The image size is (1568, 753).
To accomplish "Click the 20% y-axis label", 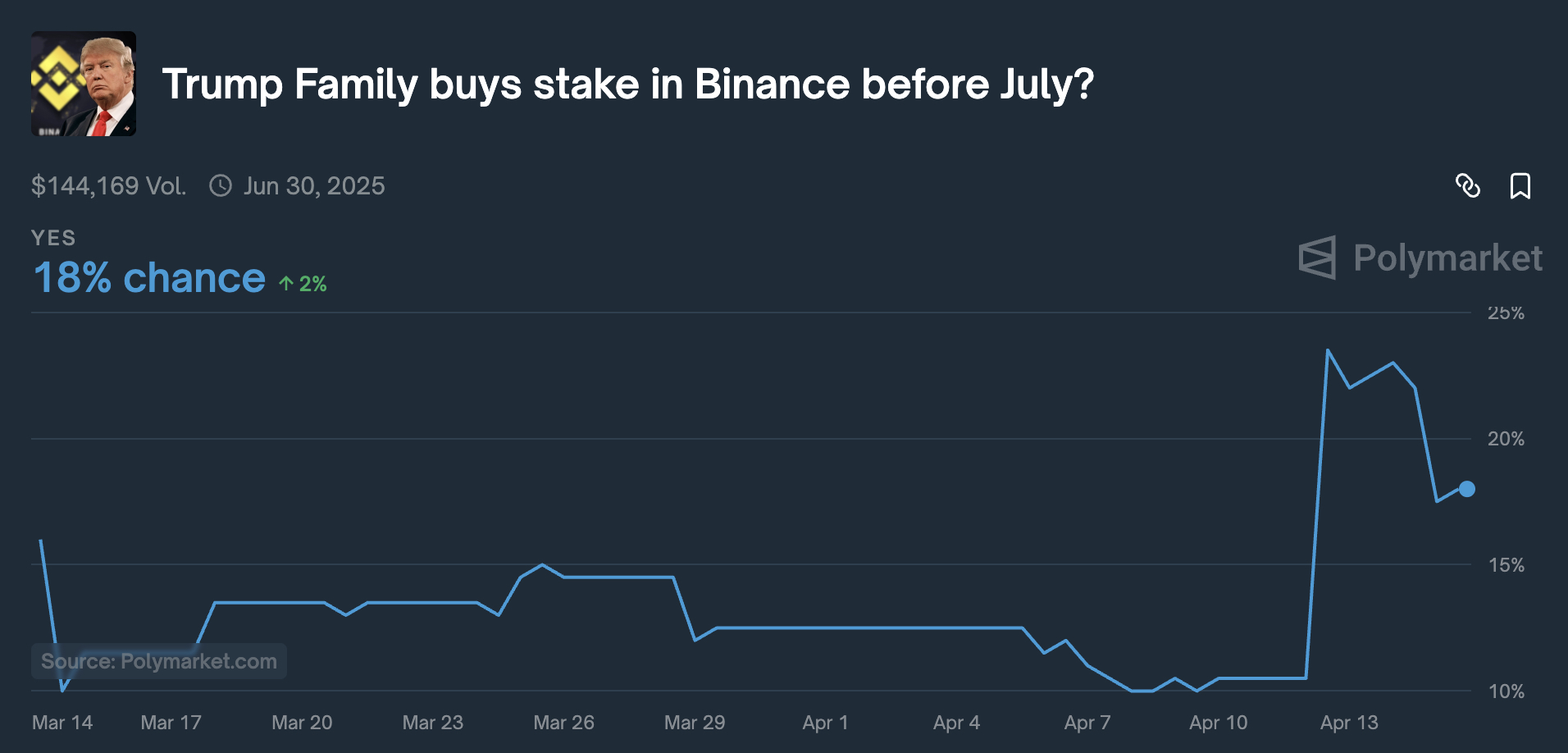I will 1506,439.
